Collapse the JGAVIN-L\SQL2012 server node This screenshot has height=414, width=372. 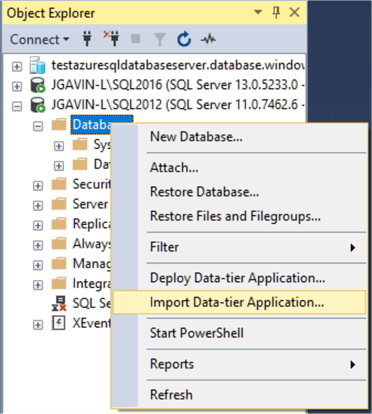(17, 107)
